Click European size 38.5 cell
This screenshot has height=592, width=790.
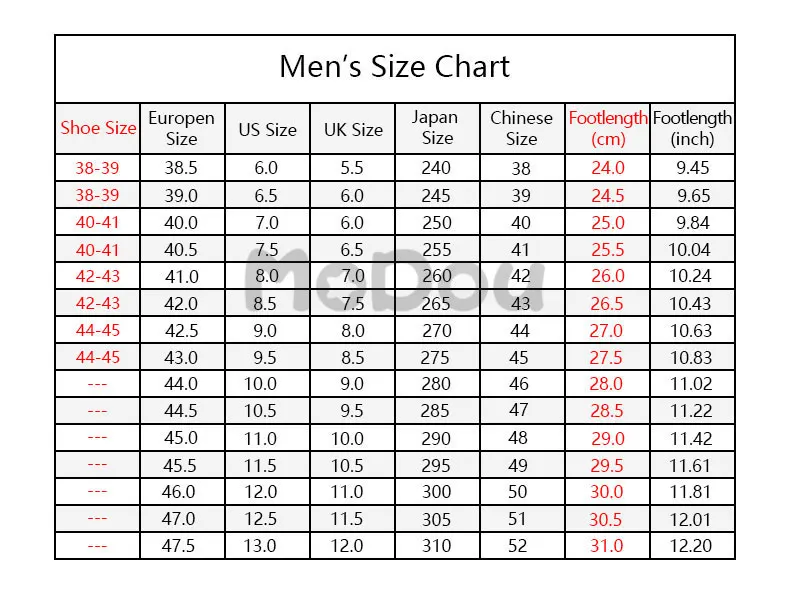(x=181, y=168)
